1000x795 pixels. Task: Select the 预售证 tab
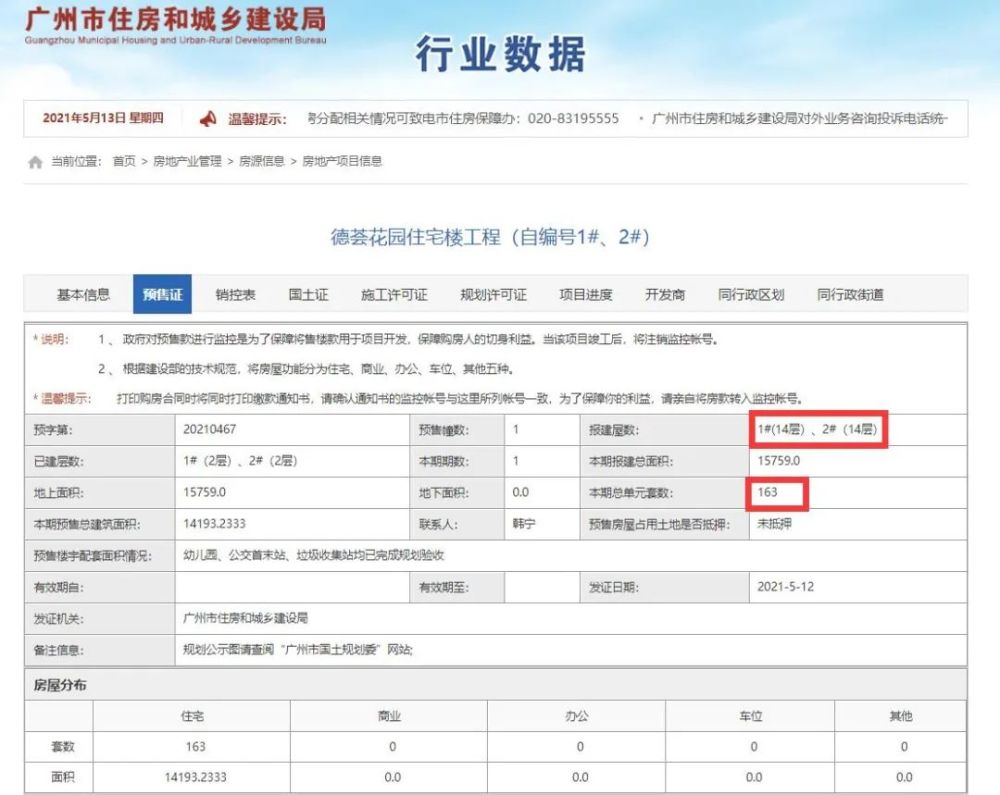[162, 295]
